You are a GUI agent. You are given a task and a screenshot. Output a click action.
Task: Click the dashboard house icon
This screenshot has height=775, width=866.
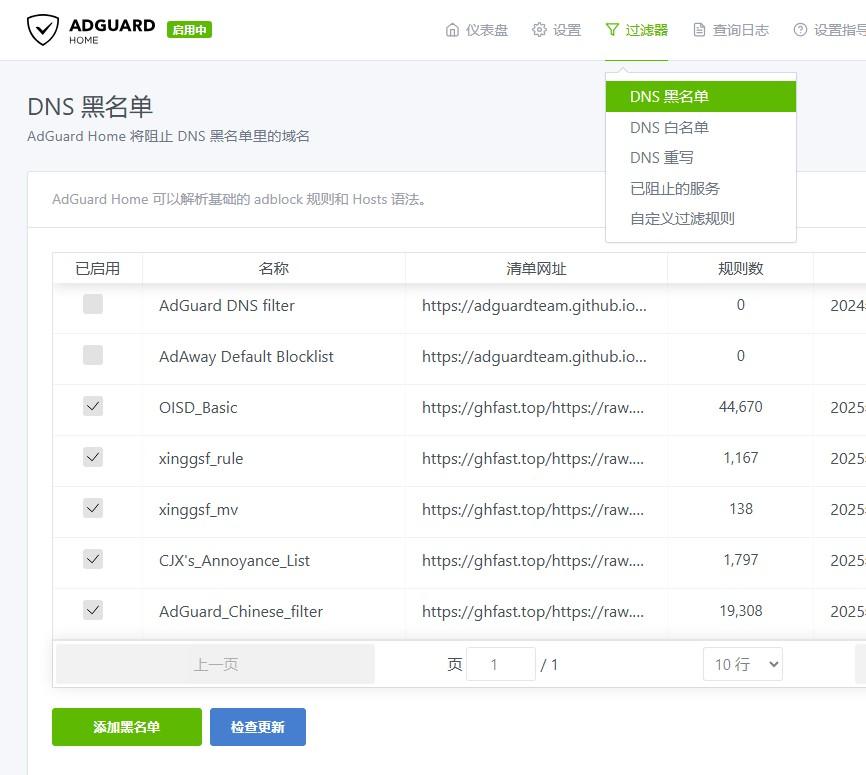pyautogui.click(x=452, y=30)
